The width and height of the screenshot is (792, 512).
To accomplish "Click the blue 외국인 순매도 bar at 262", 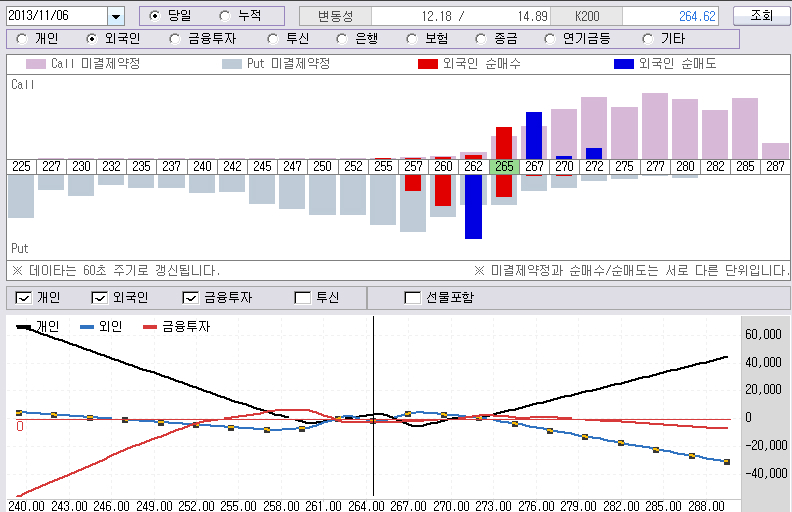I will coord(473,206).
